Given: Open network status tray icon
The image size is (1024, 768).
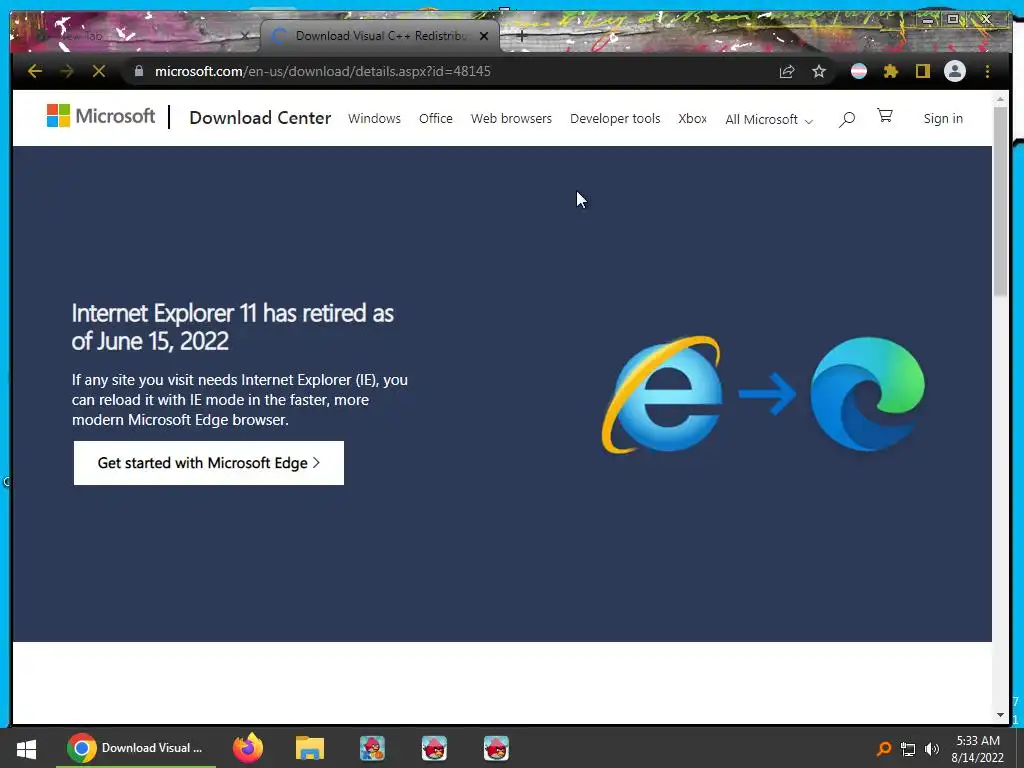Looking at the screenshot, I should tap(908, 748).
